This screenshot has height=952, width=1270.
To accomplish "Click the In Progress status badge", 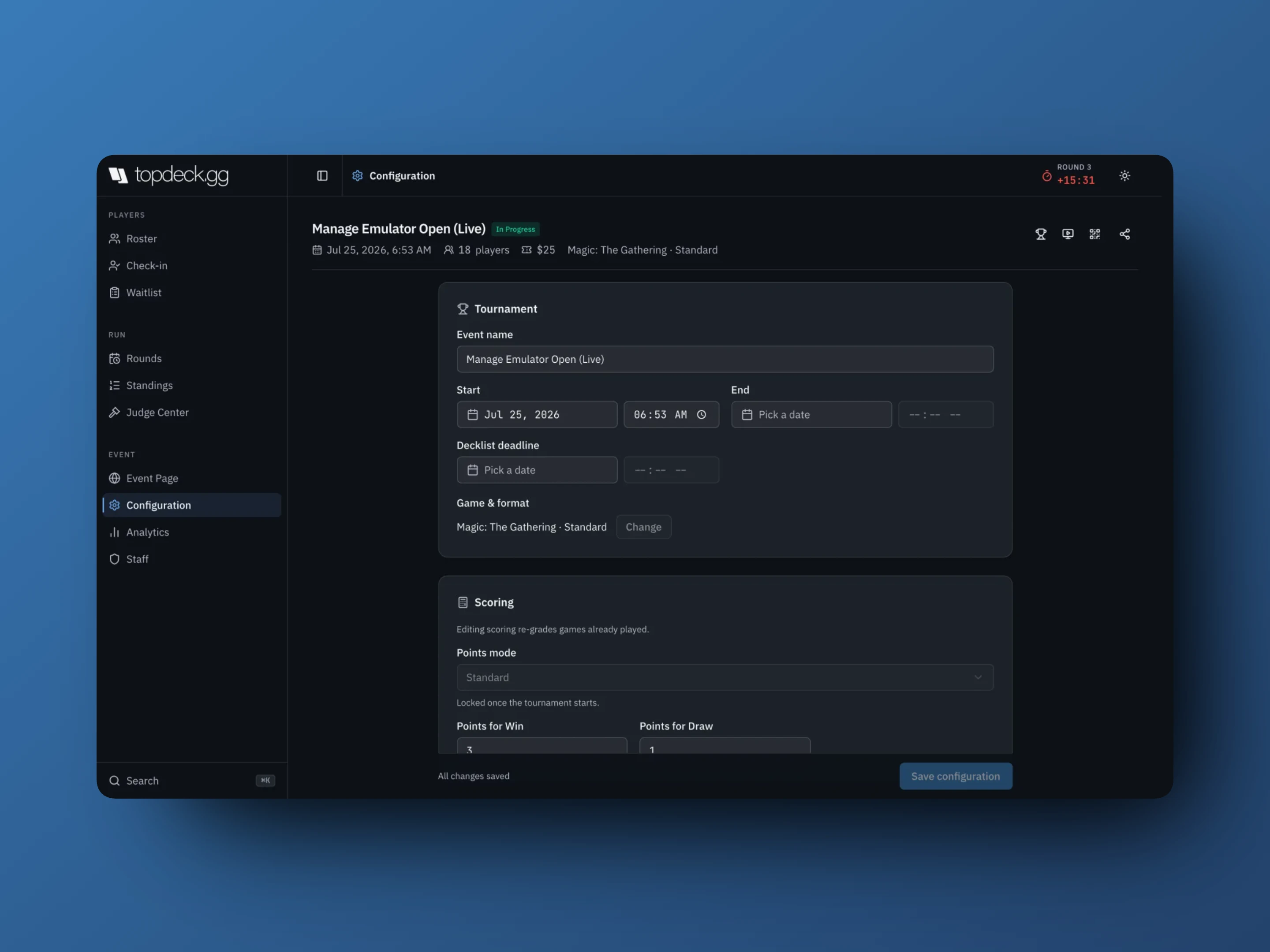I will (515, 230).
